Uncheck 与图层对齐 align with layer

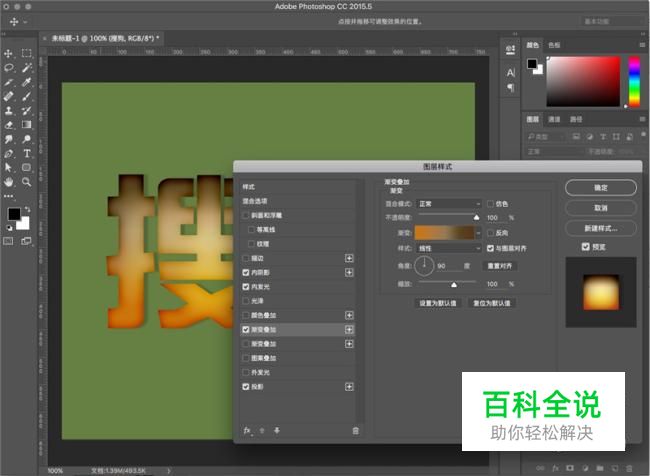pos(490,248)
